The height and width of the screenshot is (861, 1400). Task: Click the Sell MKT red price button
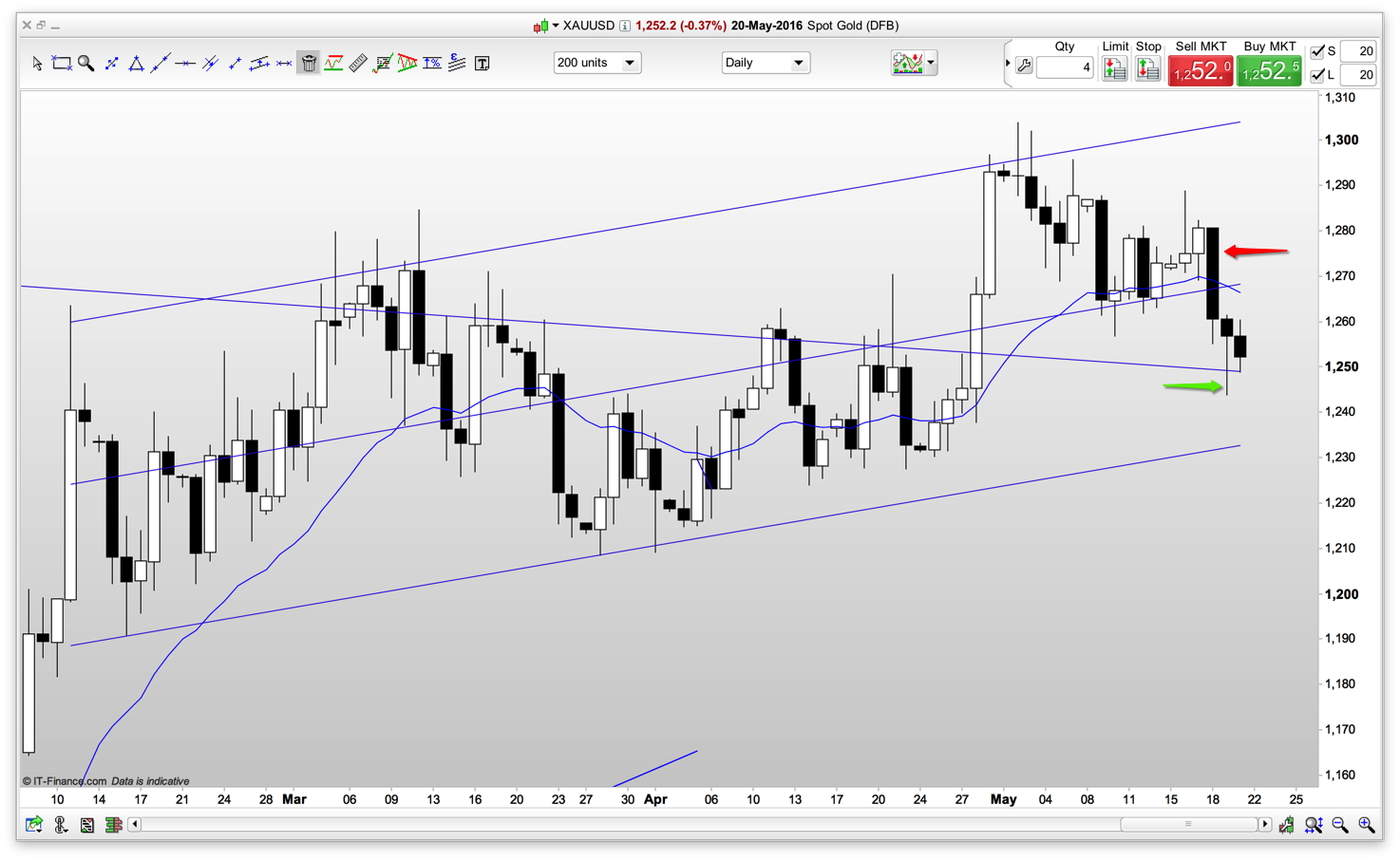(1200, 70)
